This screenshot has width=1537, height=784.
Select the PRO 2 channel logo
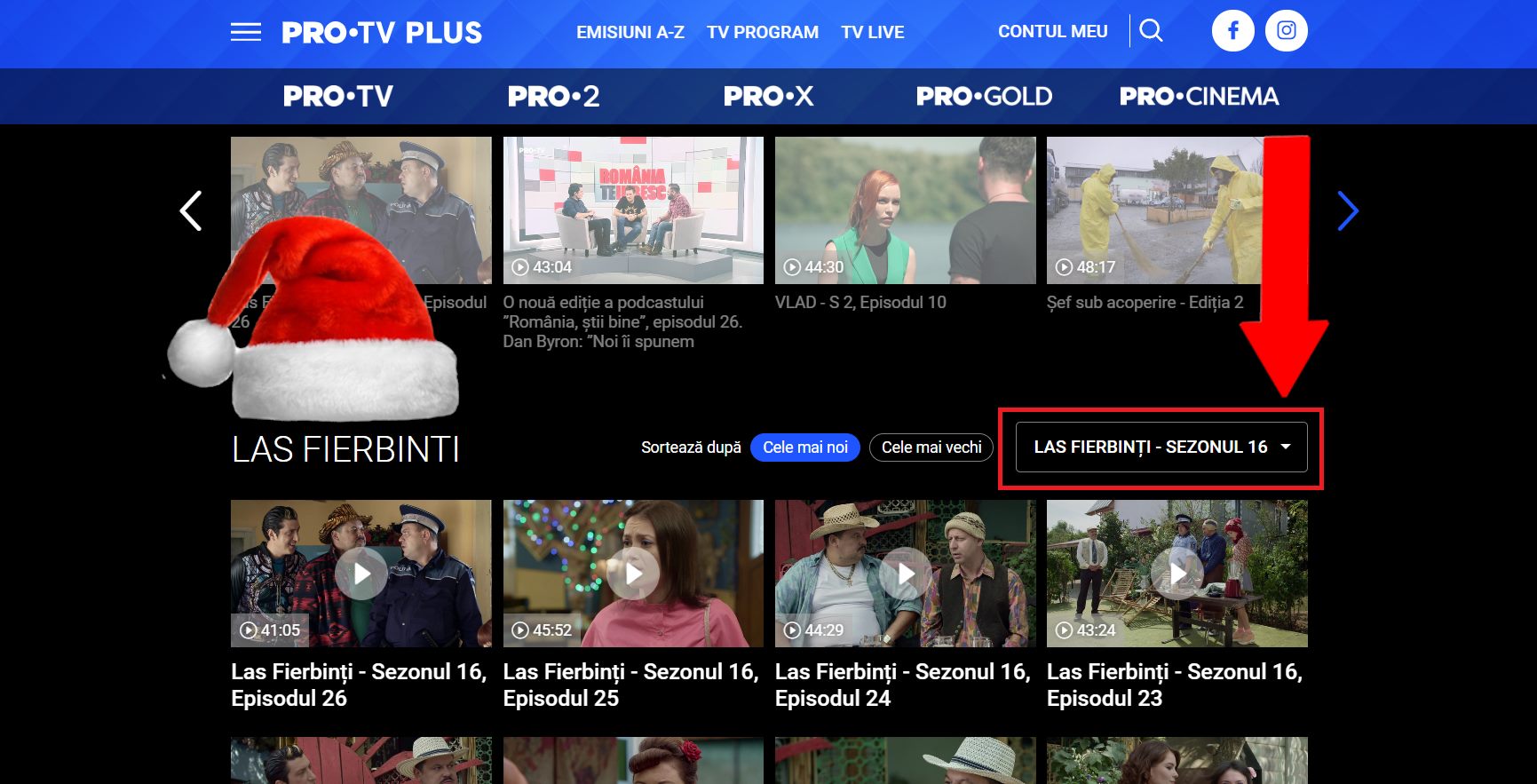tap(554, 96)
